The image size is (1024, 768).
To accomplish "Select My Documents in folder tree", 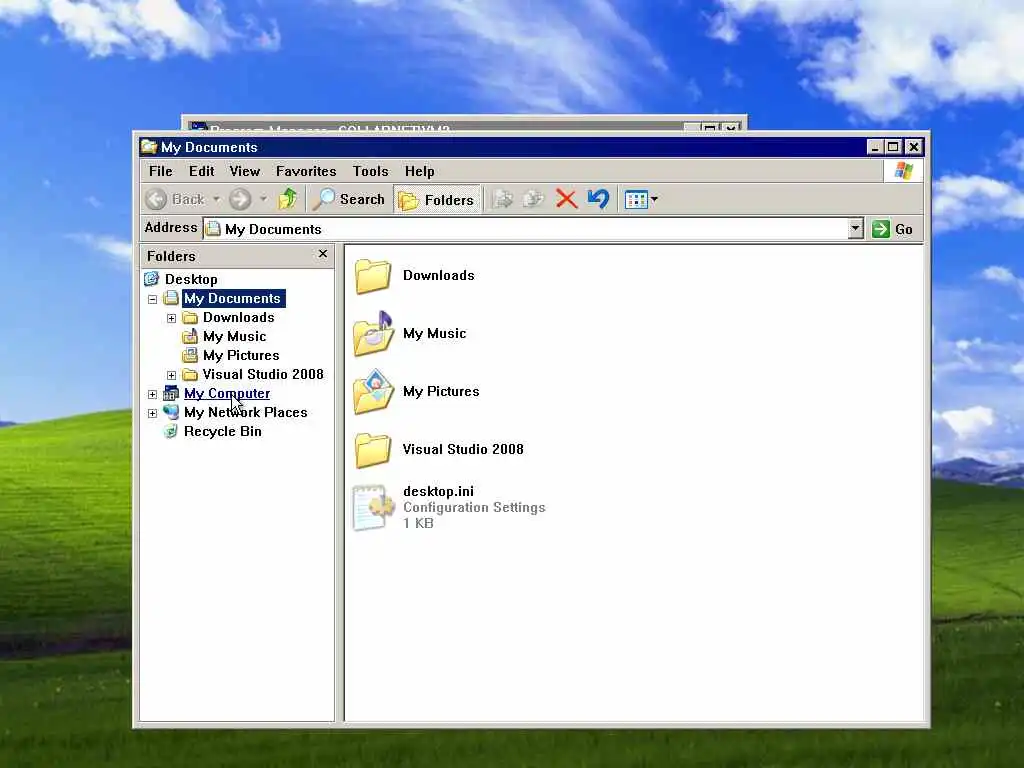I will click(232, 298).
